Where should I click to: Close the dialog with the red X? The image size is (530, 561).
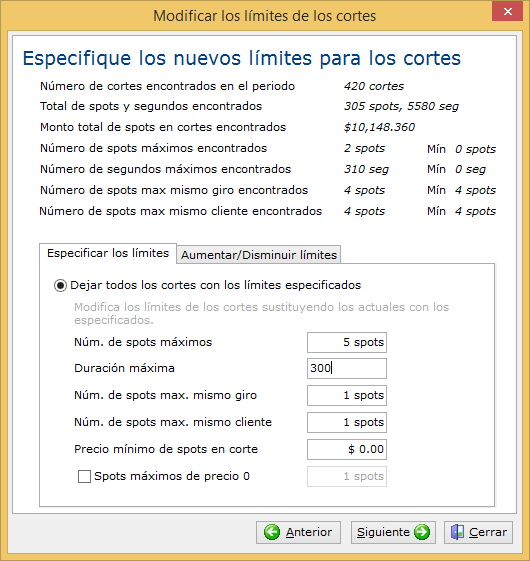pyautogui.click(x=507, y=11)
